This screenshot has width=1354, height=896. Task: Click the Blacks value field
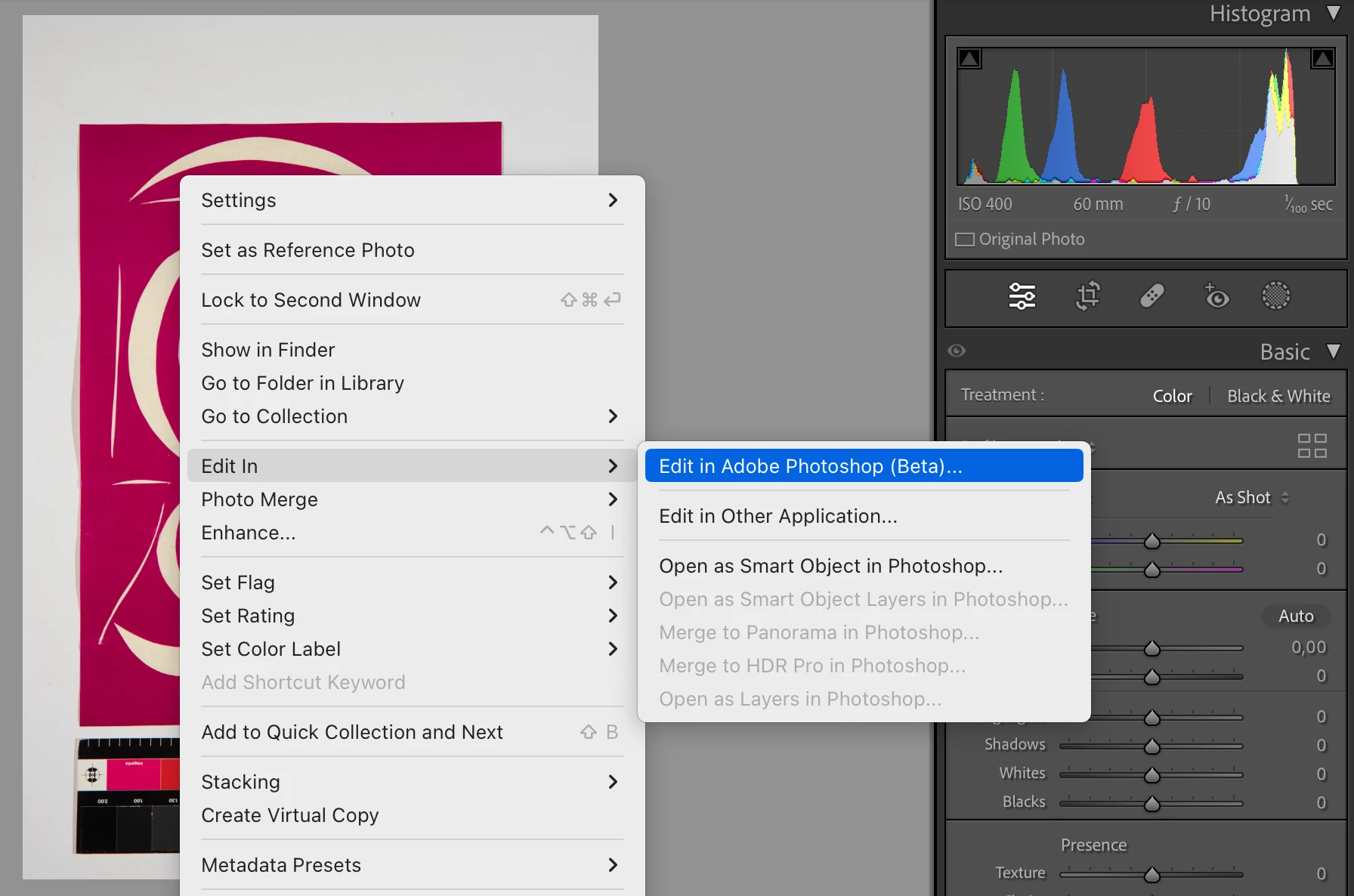pyautogui.click(x=1322, y=803)
